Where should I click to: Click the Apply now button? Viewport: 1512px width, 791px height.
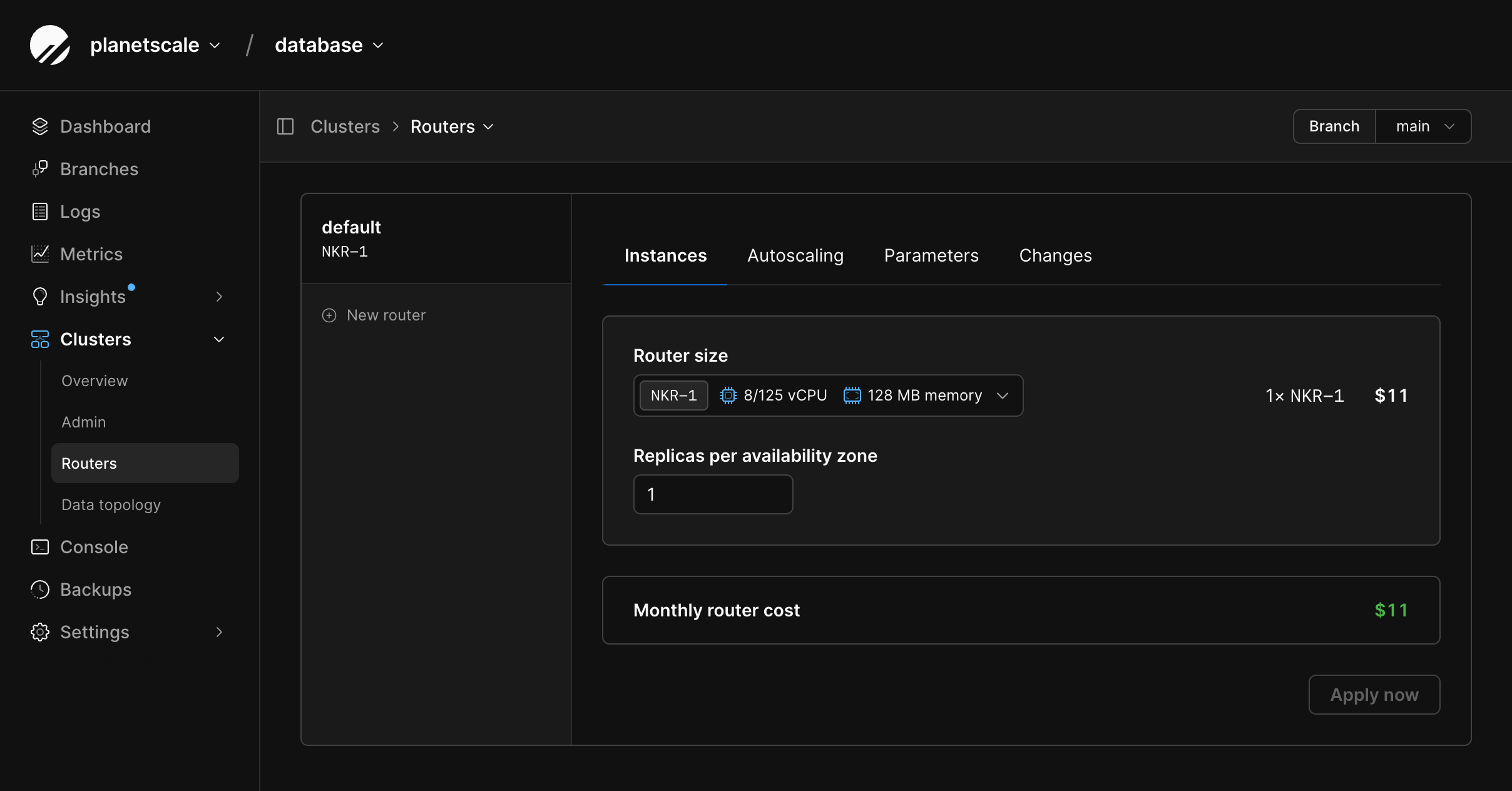coord(1374,695)
